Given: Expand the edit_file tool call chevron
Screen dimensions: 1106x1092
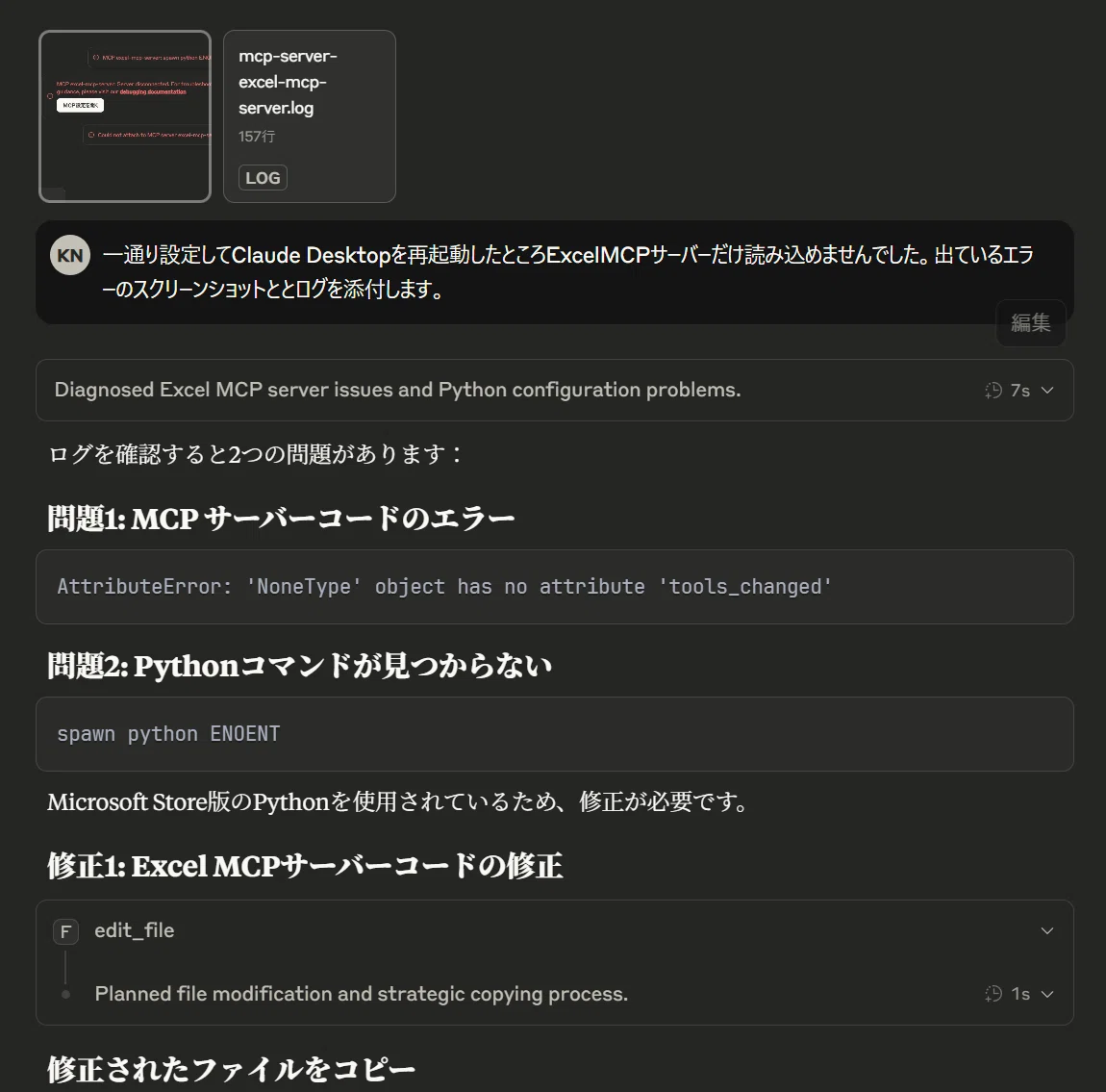Looking at the screenshot, I should pos(1047,930).
